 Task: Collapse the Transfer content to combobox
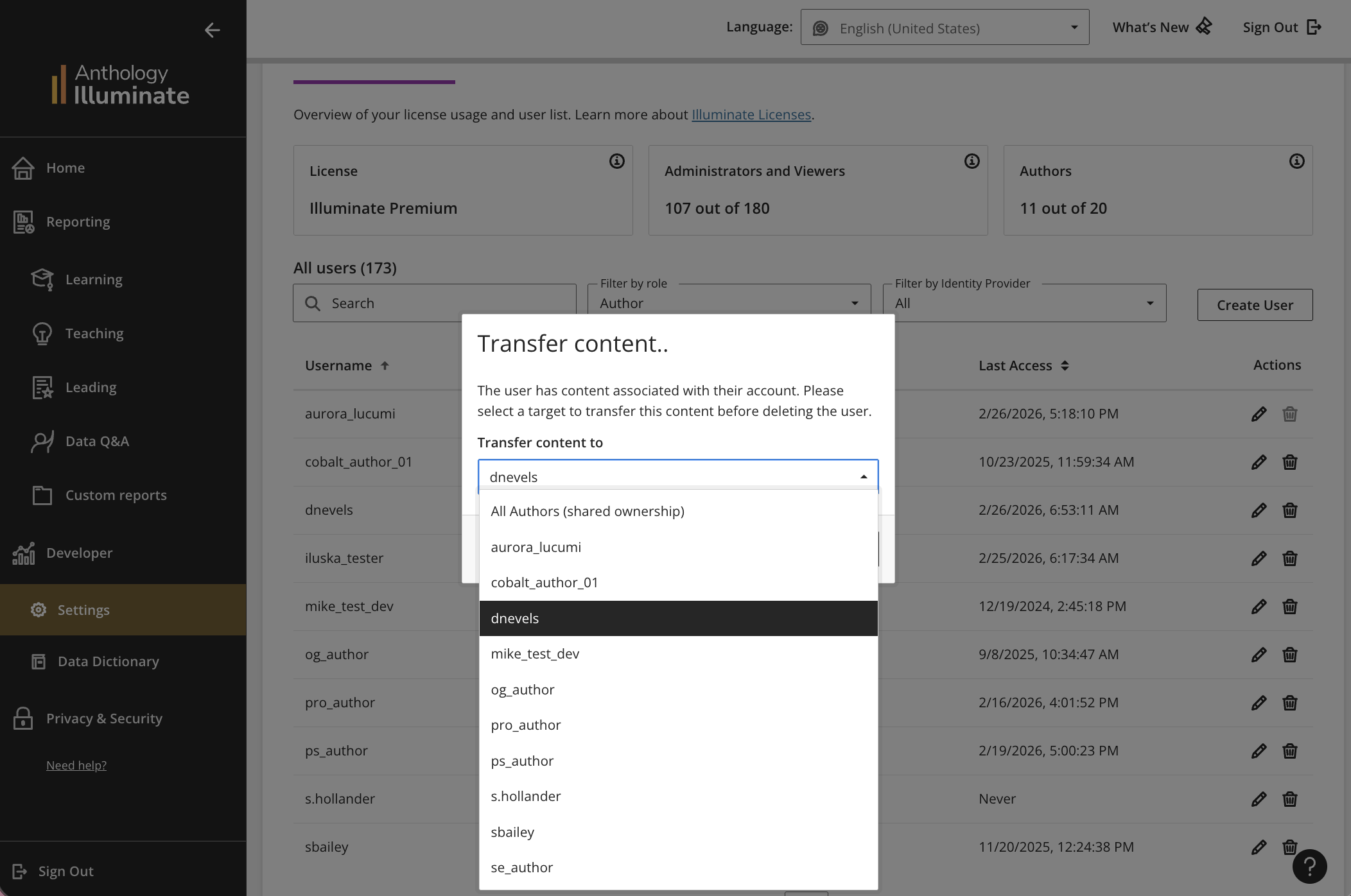(864, 477)
